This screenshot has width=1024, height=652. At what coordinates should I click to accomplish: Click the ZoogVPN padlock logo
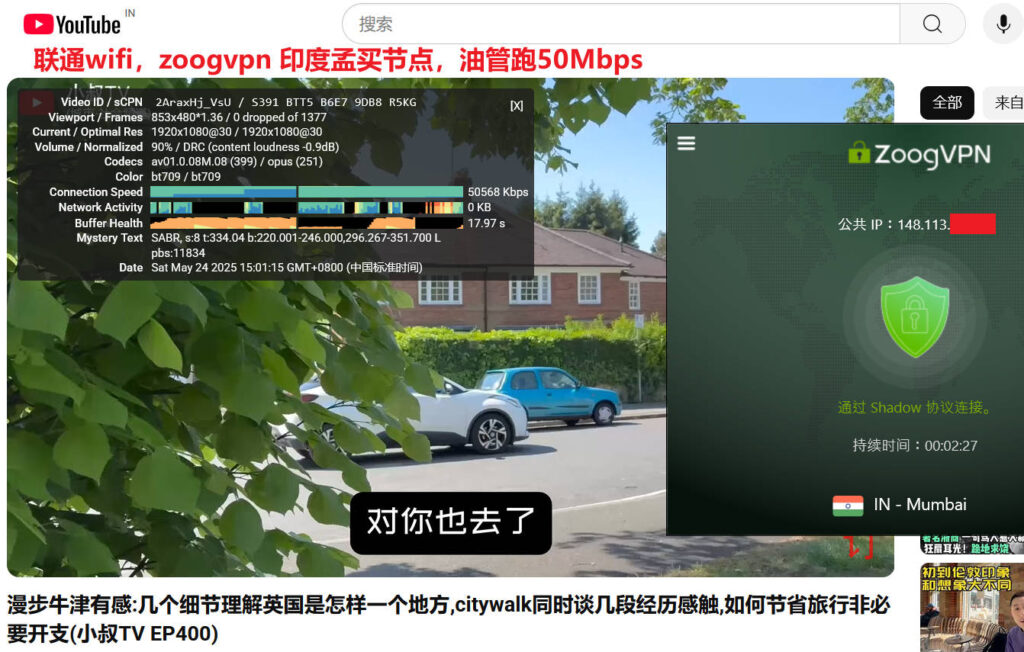tap(859, 153)
